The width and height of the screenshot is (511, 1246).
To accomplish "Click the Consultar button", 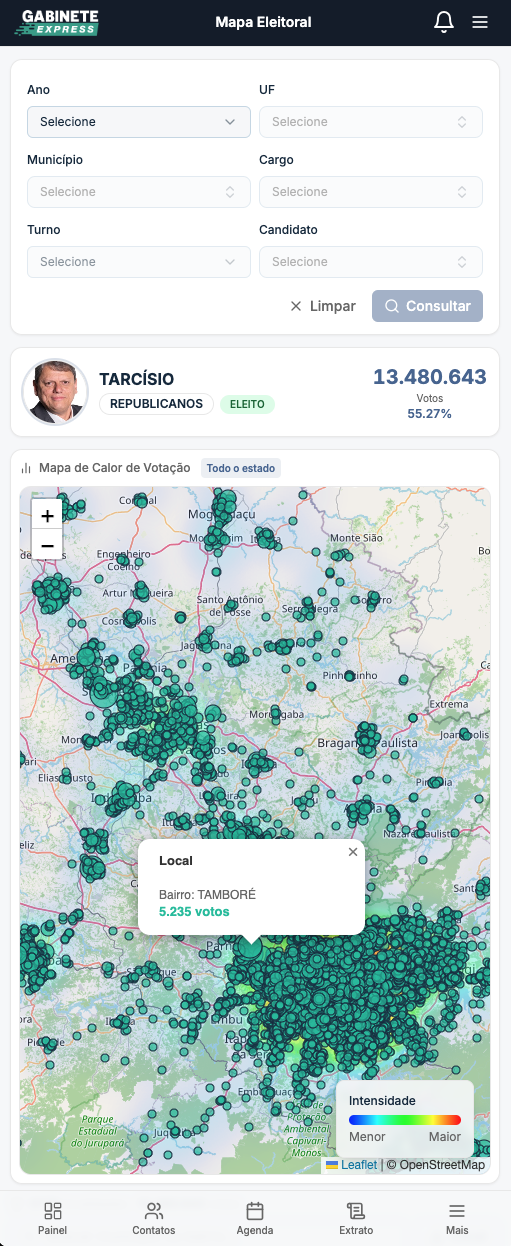I will (427, 306).
